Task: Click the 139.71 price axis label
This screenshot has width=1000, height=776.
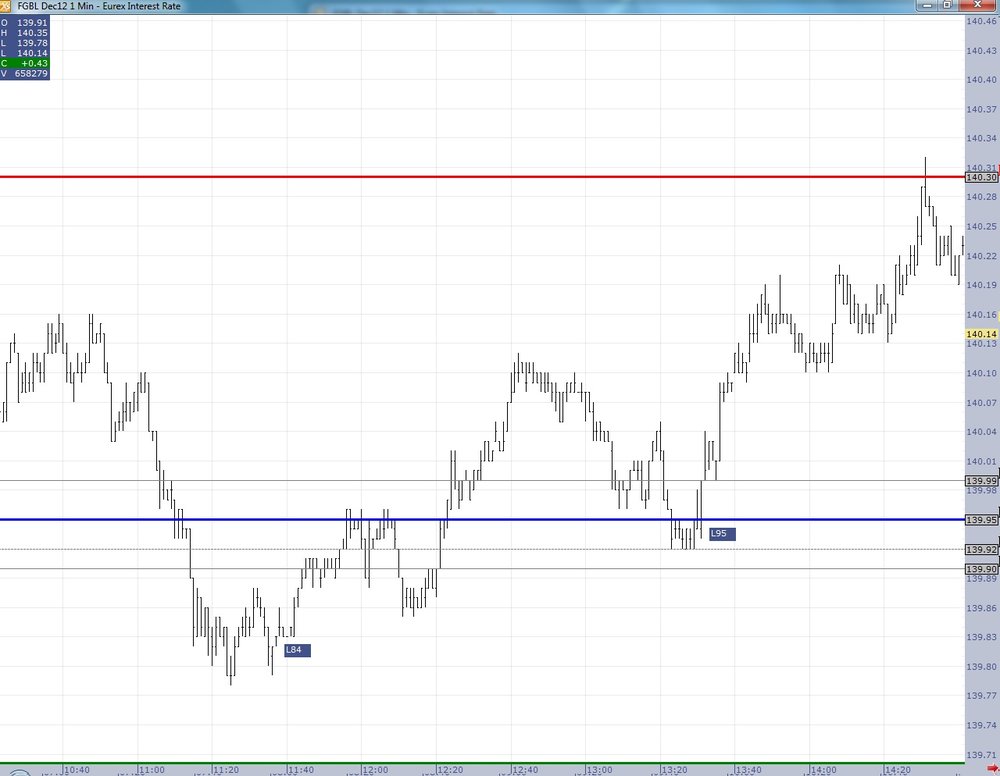Action: [x=982, y=754]
